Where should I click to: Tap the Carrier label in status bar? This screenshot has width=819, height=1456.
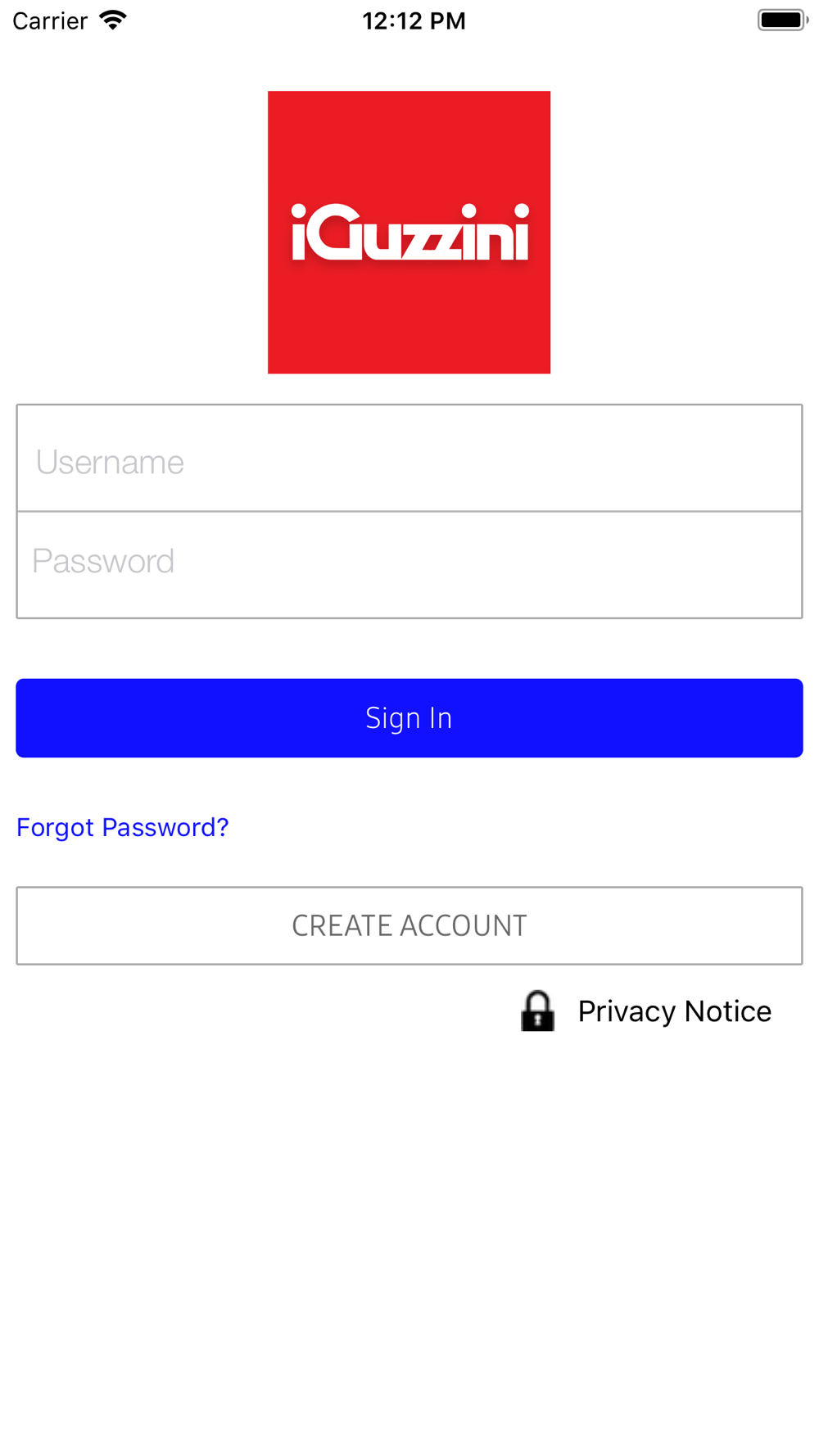point(50,20)
